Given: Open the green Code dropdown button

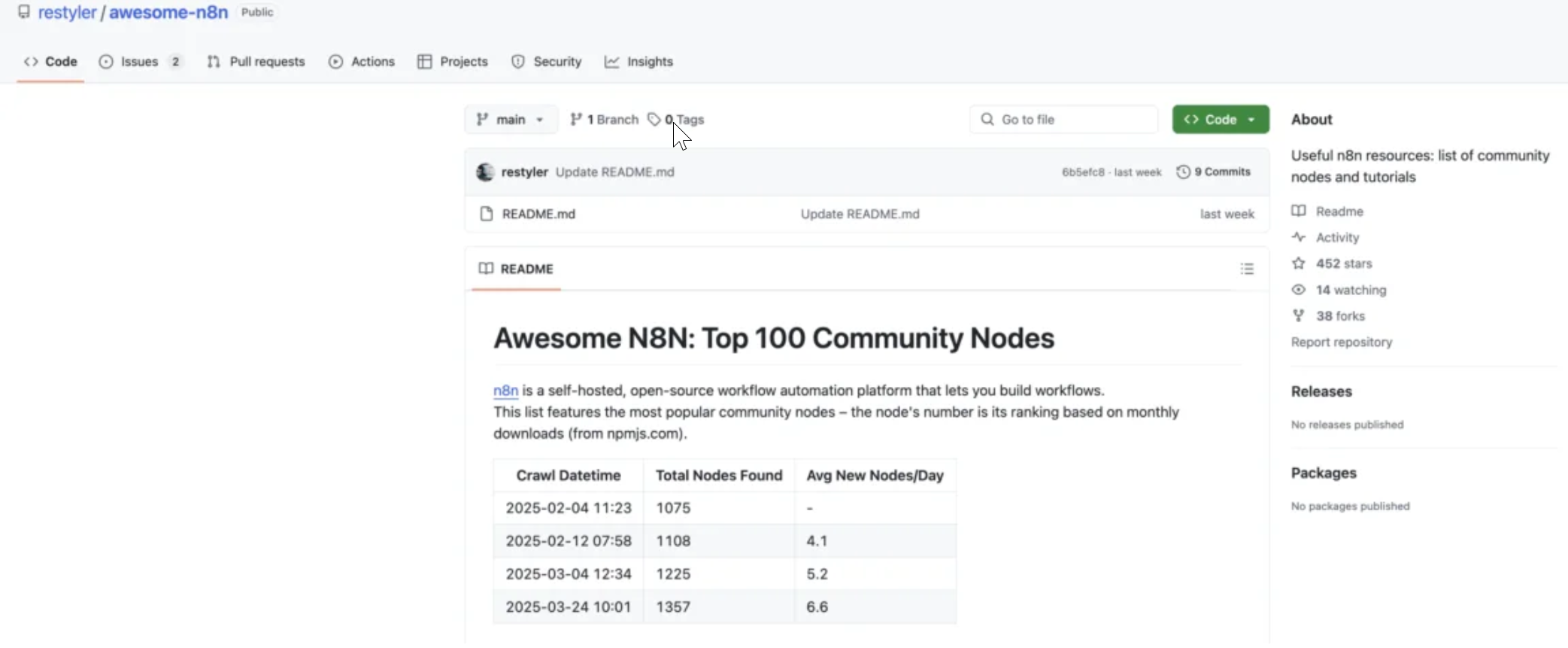Looking at the screenshot, I should pyautogui.click(x=1221, y=120).
